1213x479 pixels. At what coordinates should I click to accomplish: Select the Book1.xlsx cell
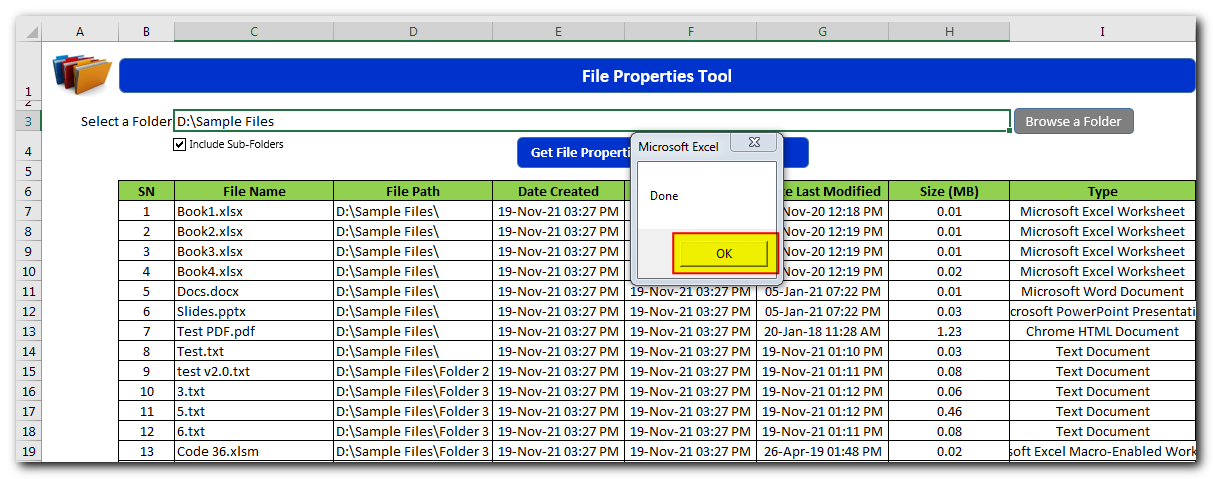[x=254, y=211]
